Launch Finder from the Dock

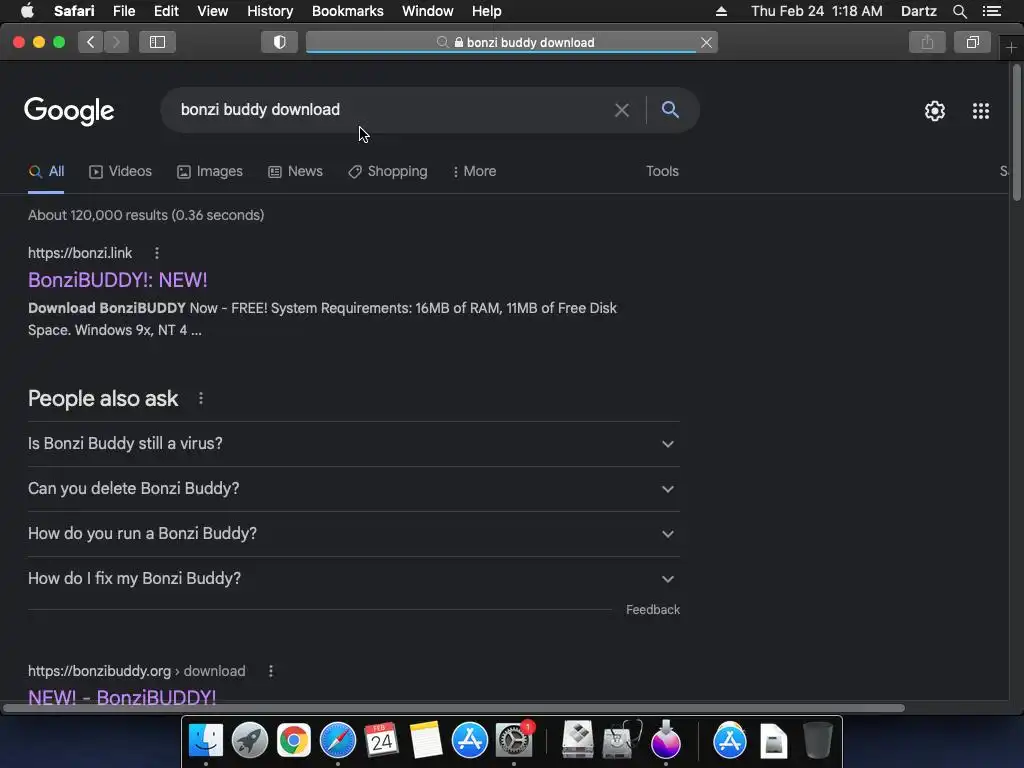point(206,741)
